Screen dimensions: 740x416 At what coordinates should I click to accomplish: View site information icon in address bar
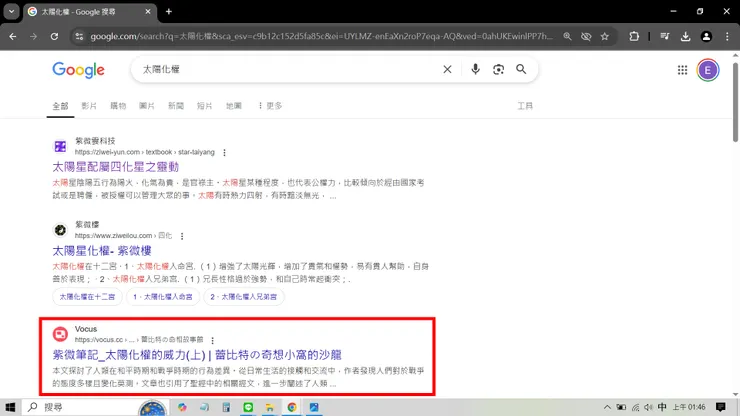[x=79, y=36]
